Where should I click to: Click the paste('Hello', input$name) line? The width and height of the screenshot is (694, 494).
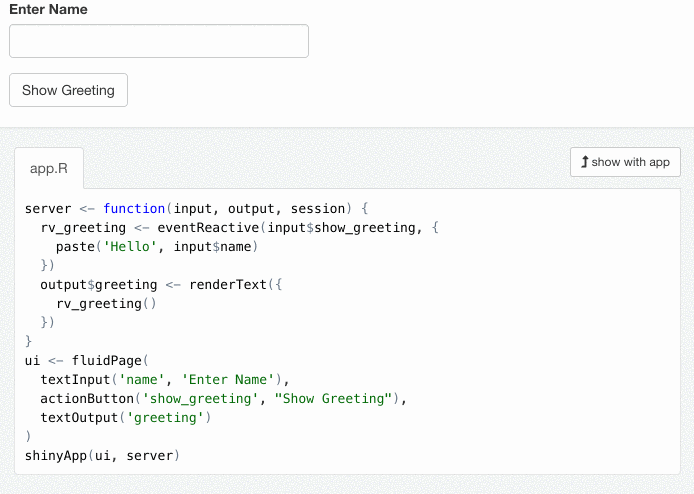pyautogui.click(x=157, y=247)
